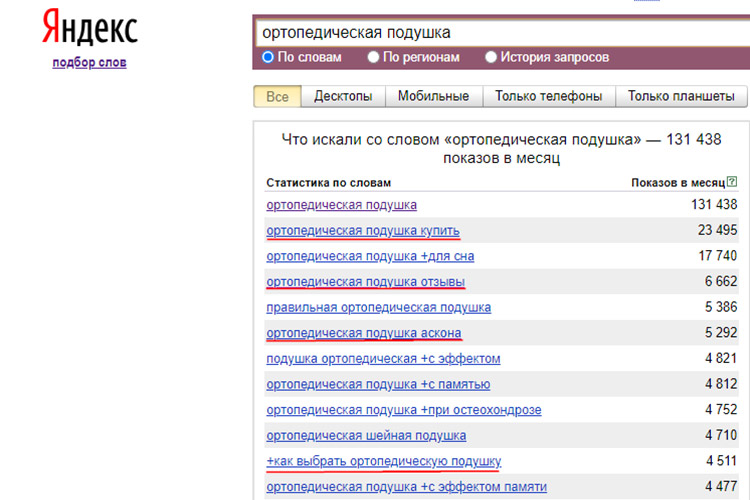Click the Что искали со словом heading
Image resolution: width=750 pixels, height=500 pixels.
click(x=501, y=149)
